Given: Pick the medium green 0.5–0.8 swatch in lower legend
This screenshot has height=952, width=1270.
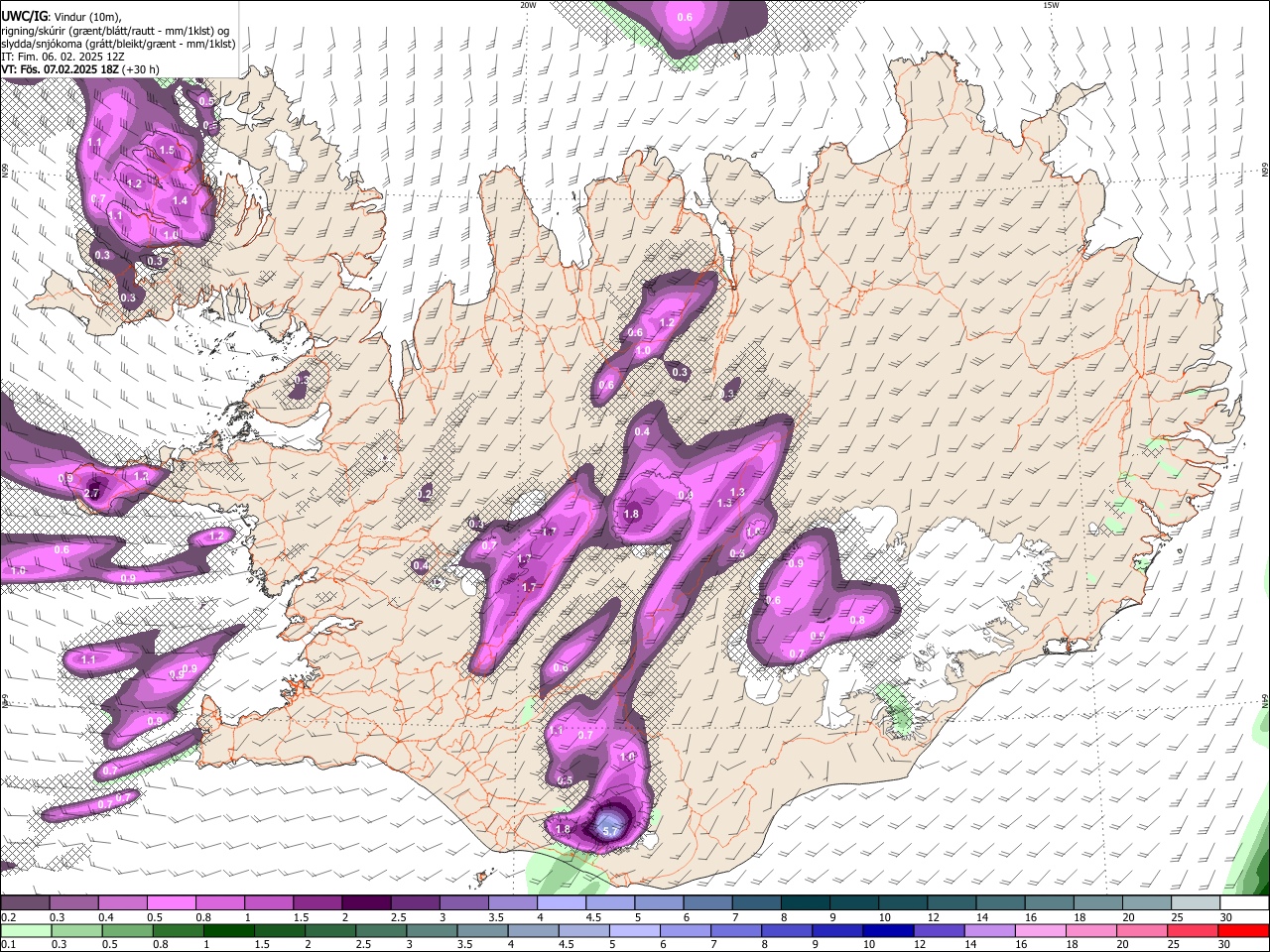Looking at the screenshot, I should (127, 930).
